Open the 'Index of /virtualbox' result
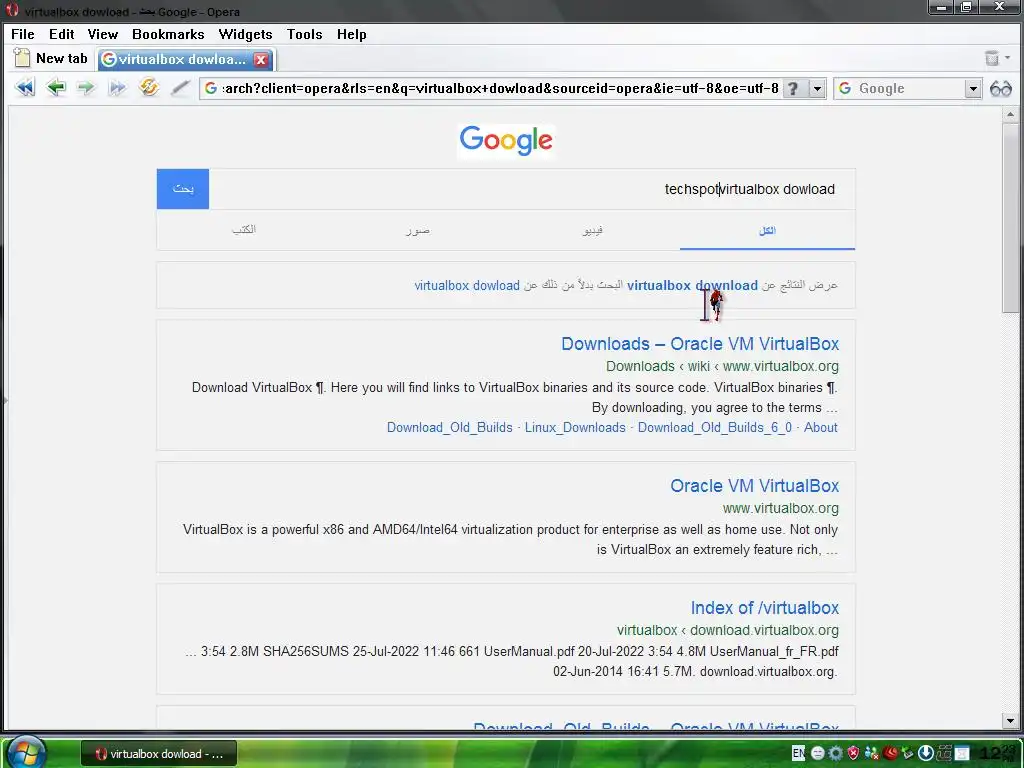This screenshot has width=1024, height=768. pyautogui.click(x=765, y=607)
